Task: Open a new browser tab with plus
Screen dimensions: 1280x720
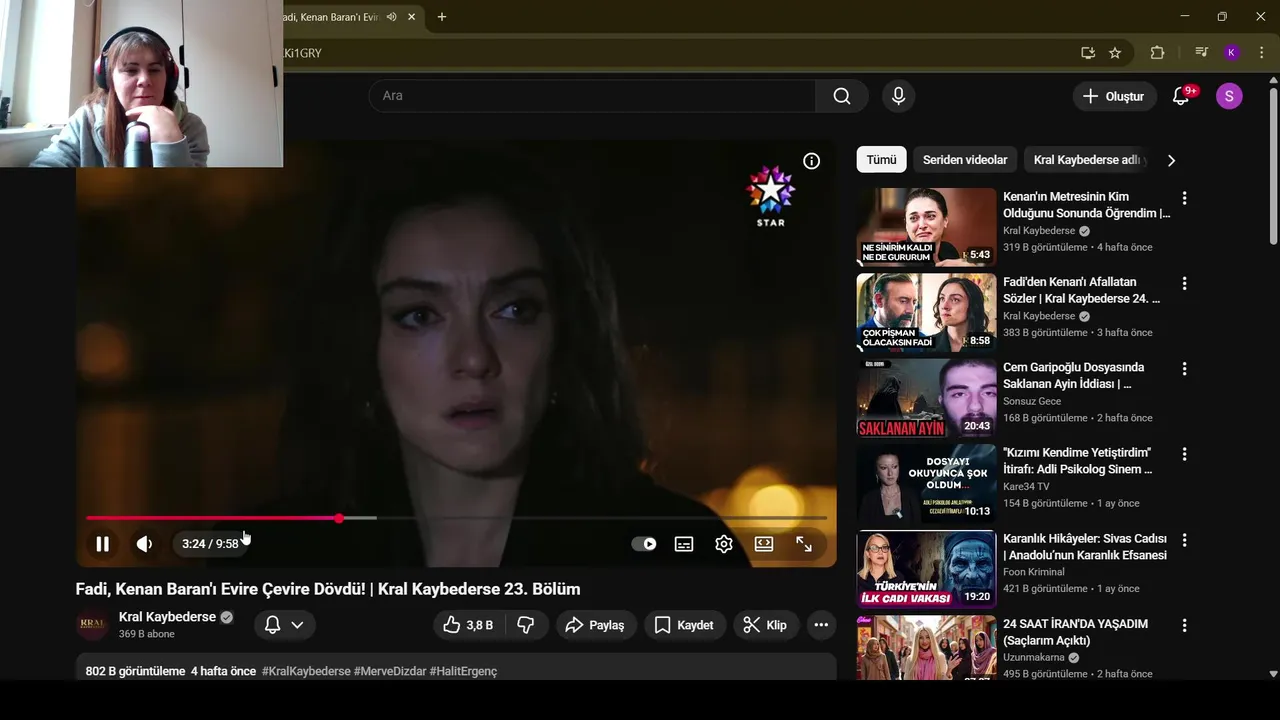Action: point(442,17)
